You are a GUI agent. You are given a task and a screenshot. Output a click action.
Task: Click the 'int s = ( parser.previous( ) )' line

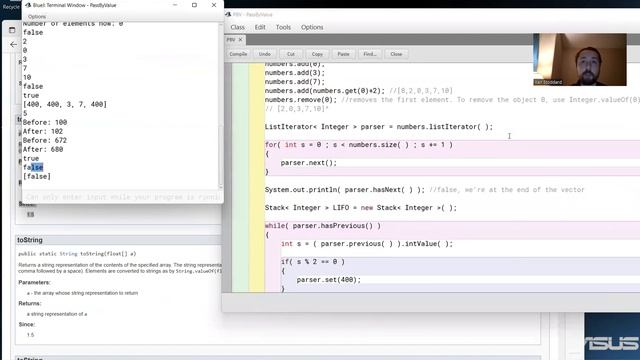[x=367, y=244]
